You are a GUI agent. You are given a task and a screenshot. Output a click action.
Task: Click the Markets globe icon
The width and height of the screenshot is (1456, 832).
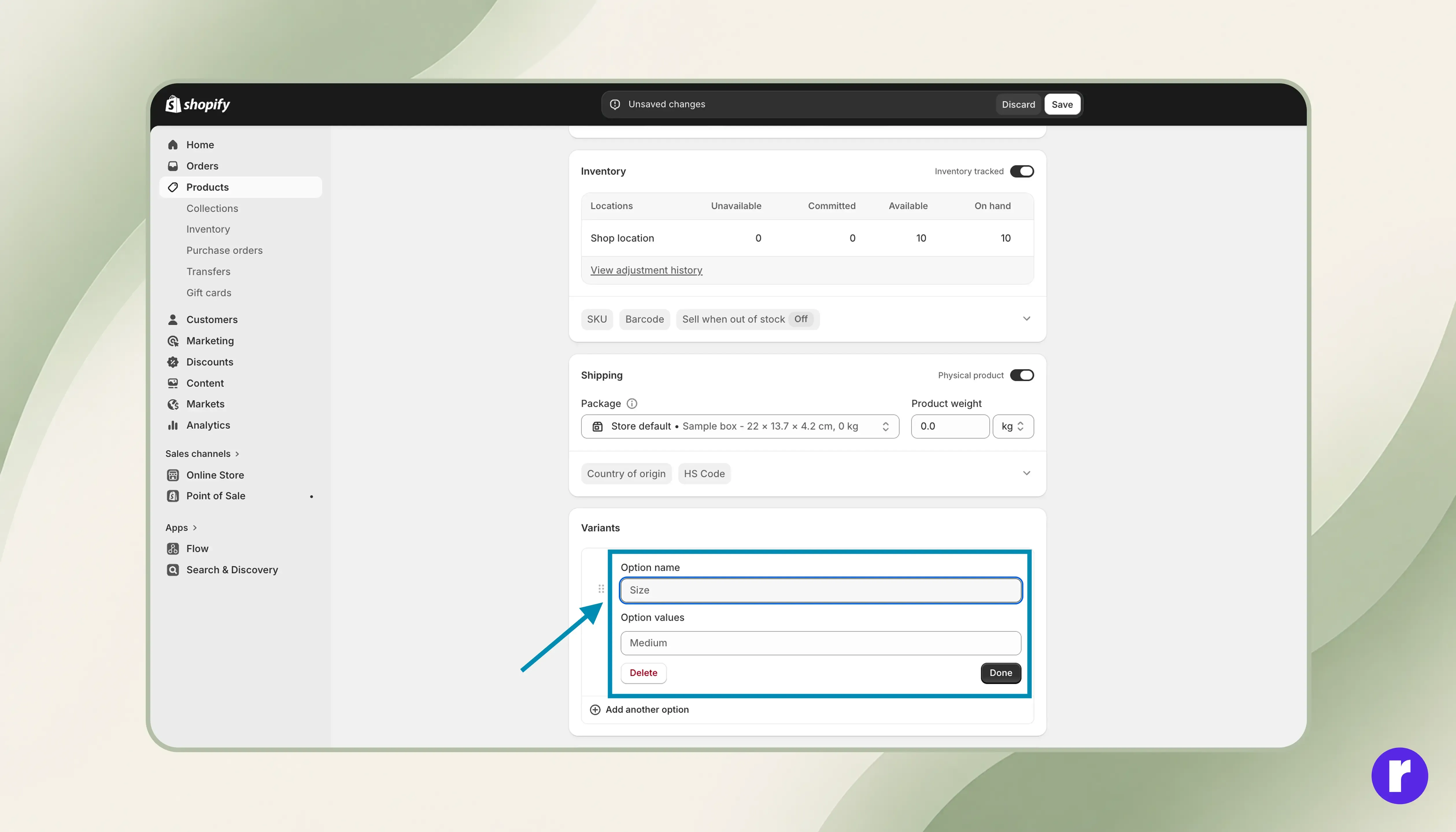172,404
